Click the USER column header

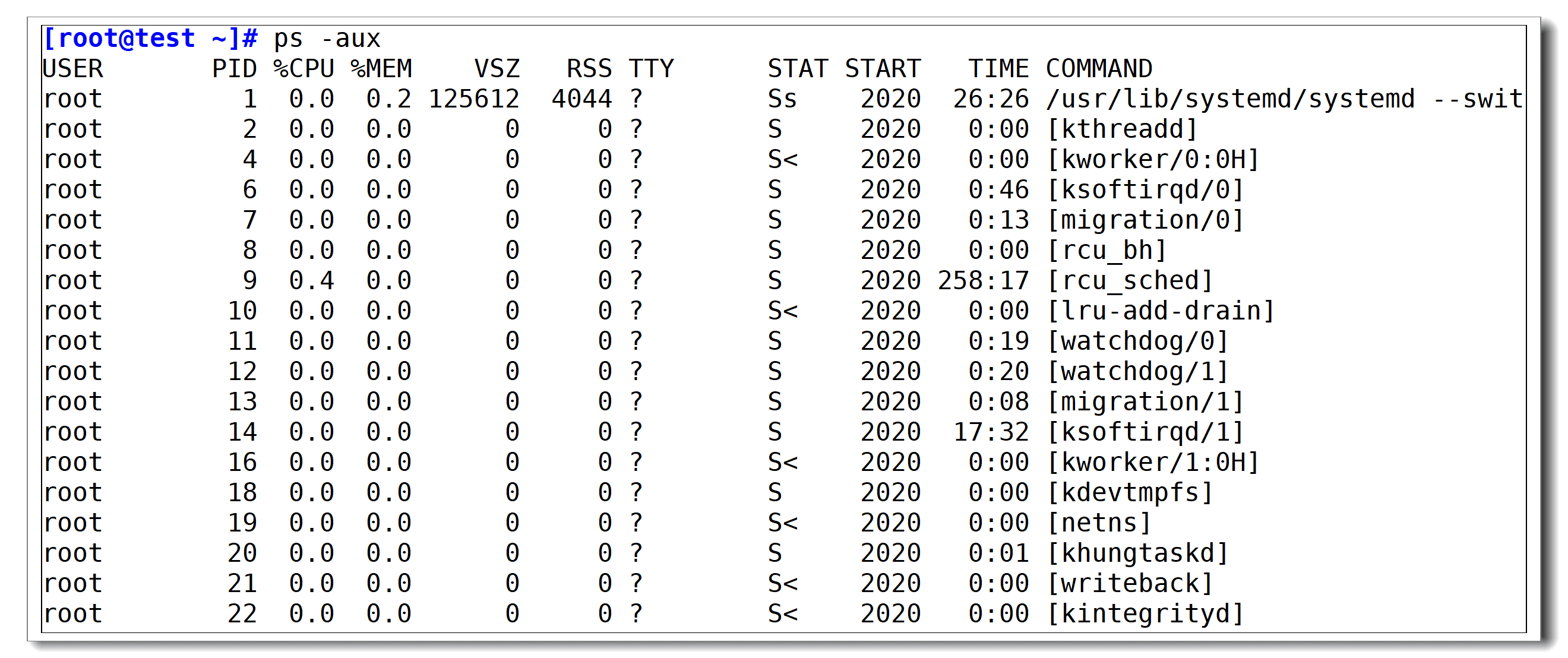point(73,69)
